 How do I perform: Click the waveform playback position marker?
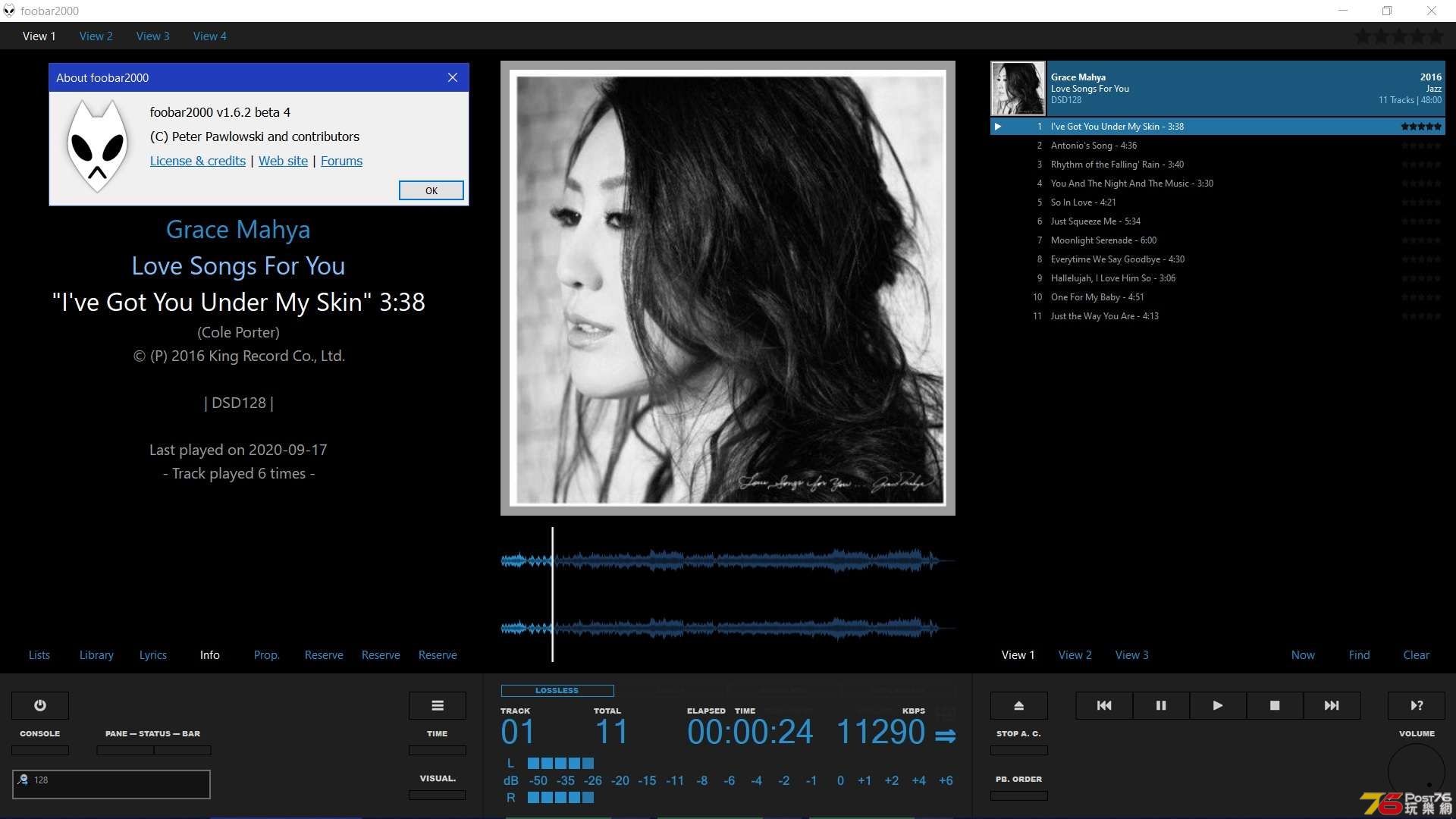[x=552, y=595]
